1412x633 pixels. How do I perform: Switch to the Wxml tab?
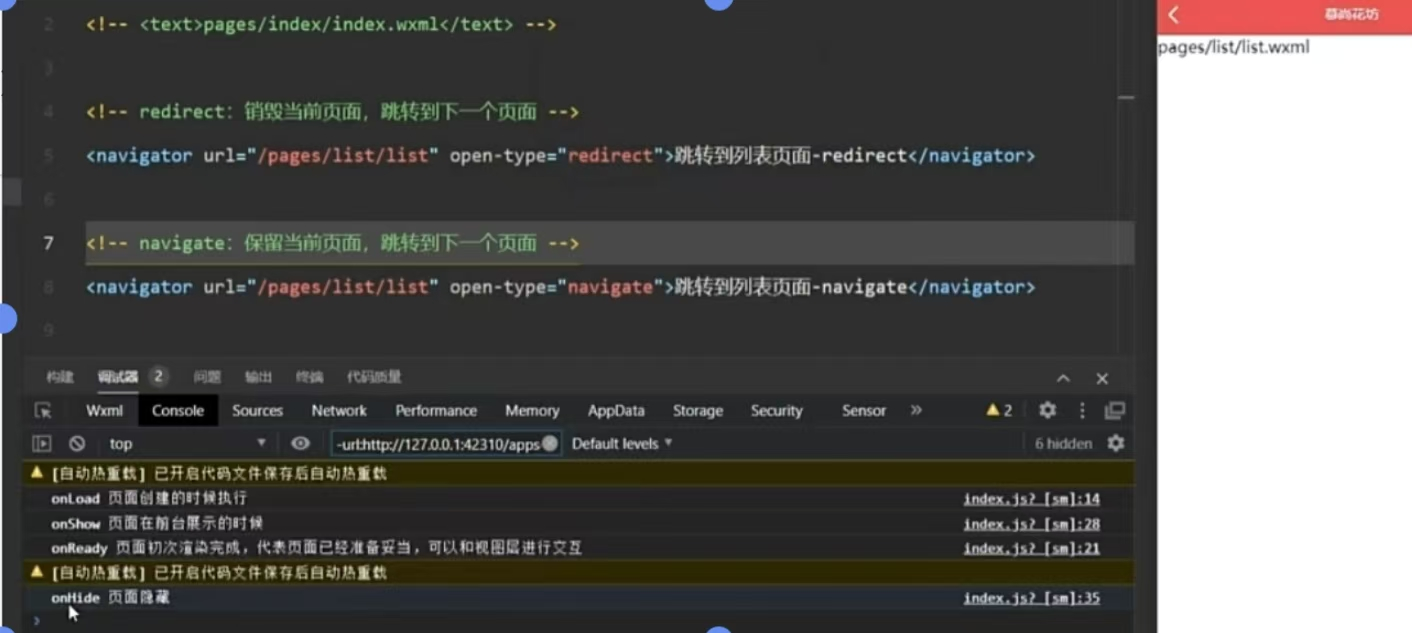point(104,411)
